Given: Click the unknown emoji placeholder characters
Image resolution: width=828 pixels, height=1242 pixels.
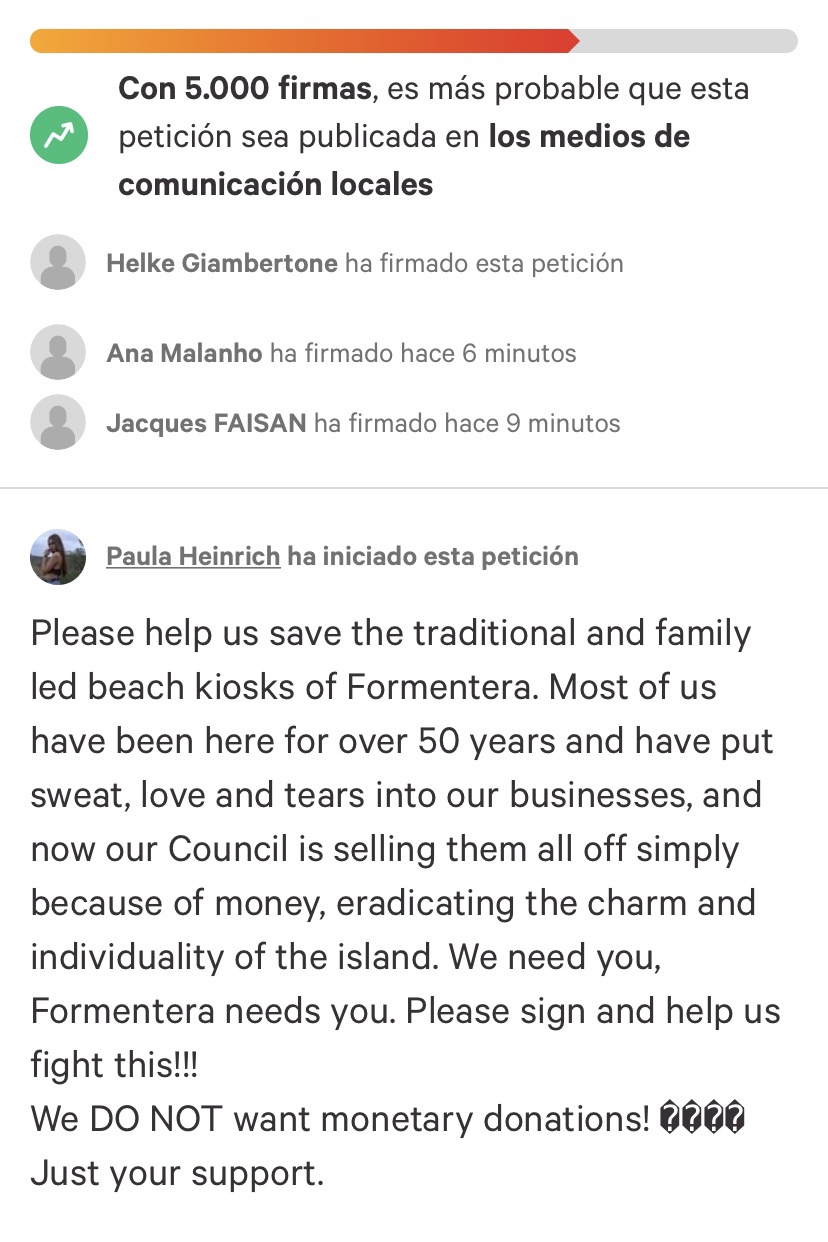Looking at the screenshot, I should 703,1118.
